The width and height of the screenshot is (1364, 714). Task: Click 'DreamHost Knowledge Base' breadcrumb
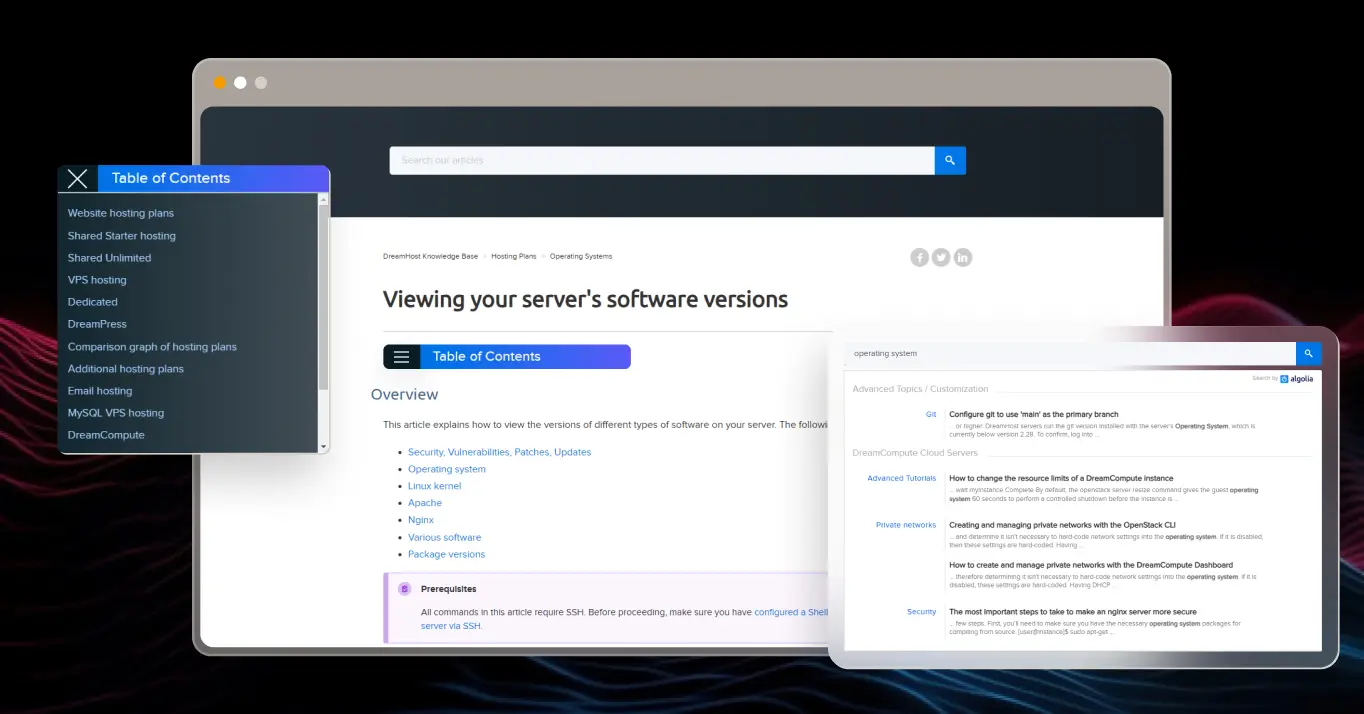click(x=430, y=256)
